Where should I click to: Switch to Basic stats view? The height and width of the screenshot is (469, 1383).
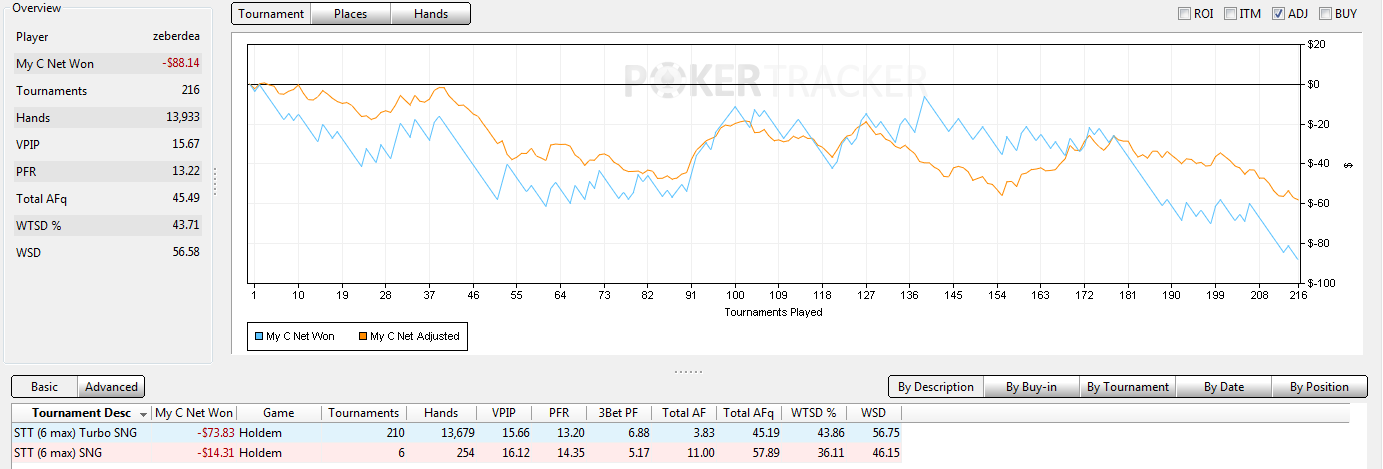click(44, 387)
